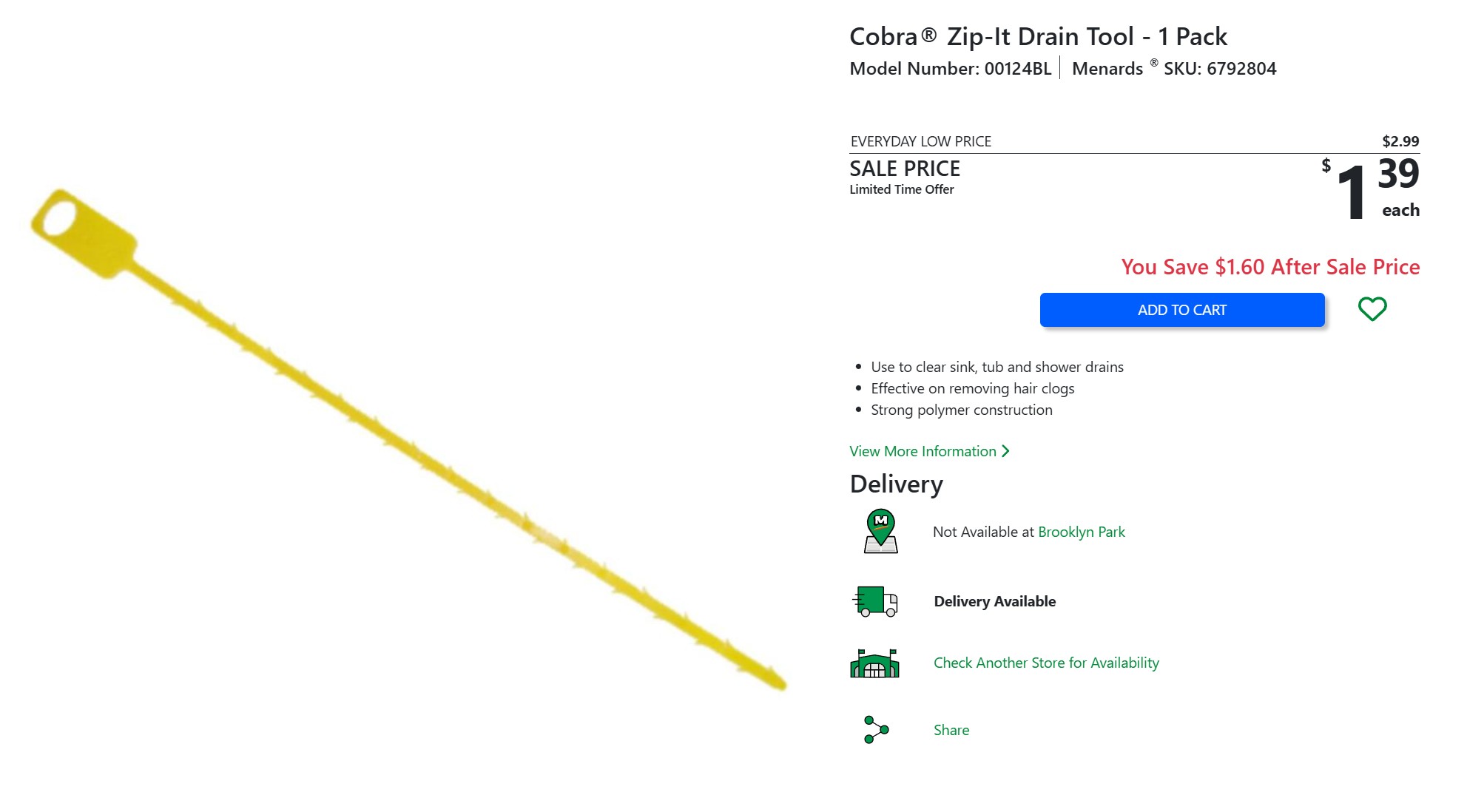Viewport: 1467px width, 812px height.
Task: Click the Limited Time Offer label
Action: coord(901,189)
